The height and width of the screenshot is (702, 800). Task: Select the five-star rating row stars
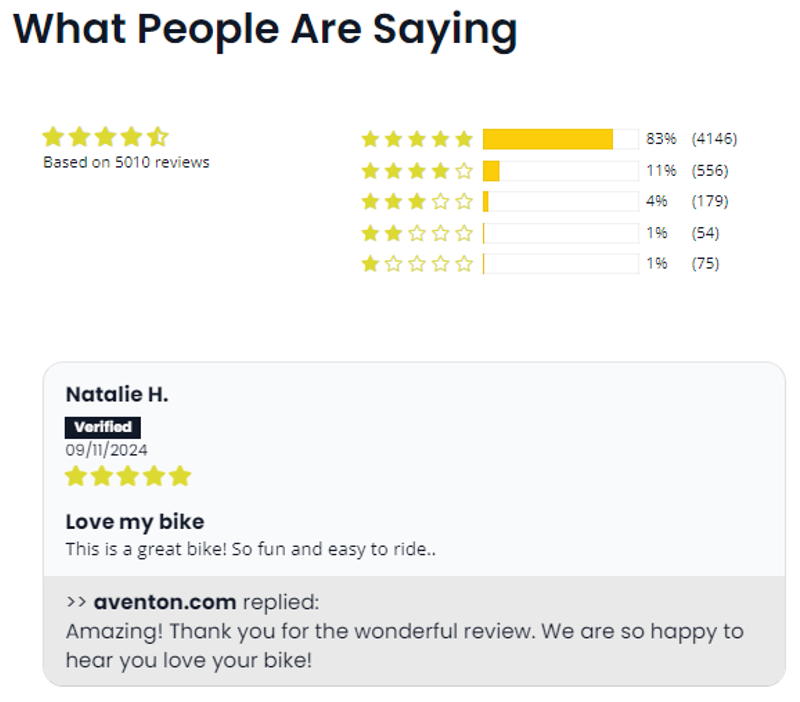[x=417, y=139]
